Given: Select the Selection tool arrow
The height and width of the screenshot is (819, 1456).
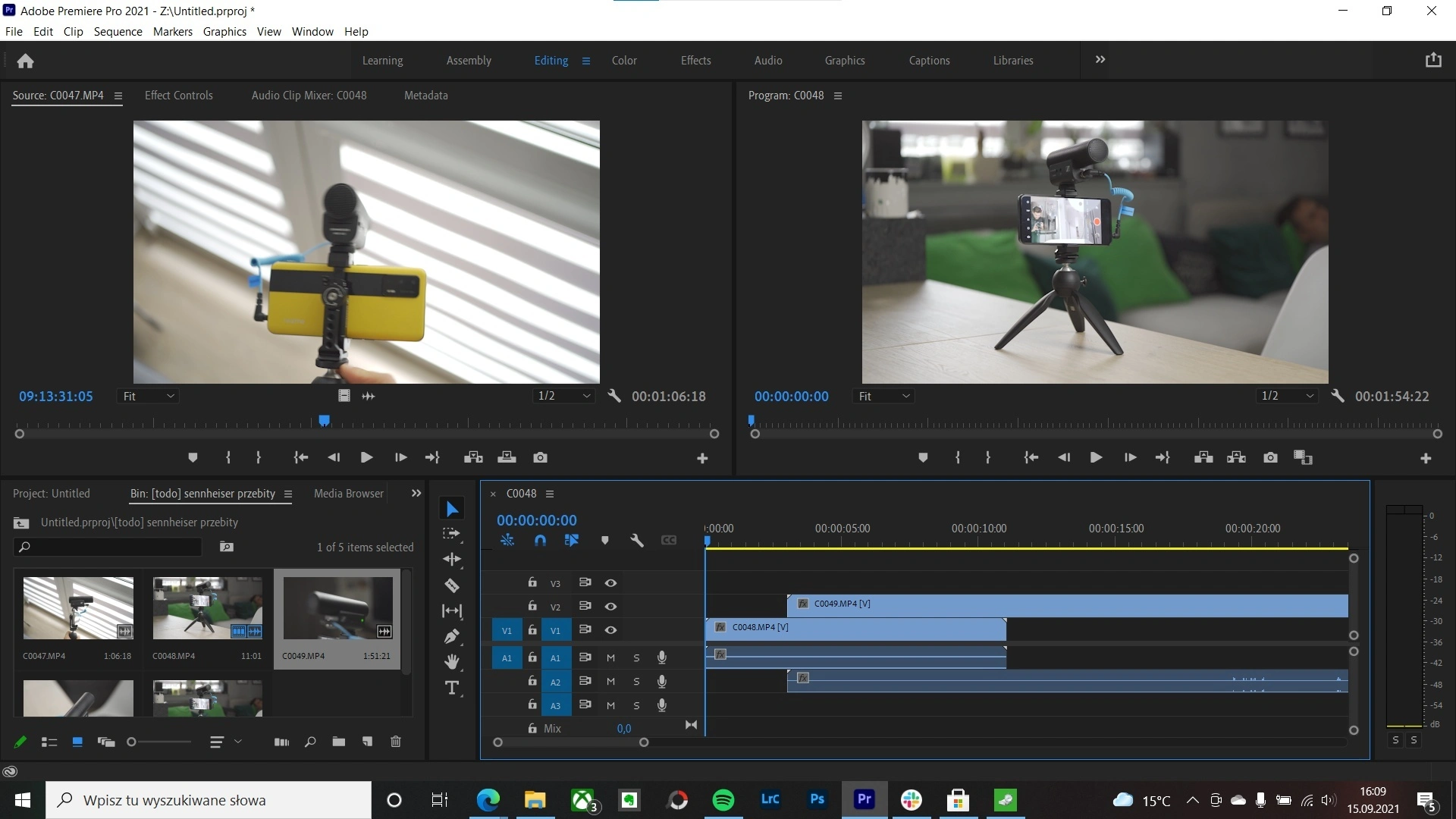Looking at the screenshot, I should point(452,509).
